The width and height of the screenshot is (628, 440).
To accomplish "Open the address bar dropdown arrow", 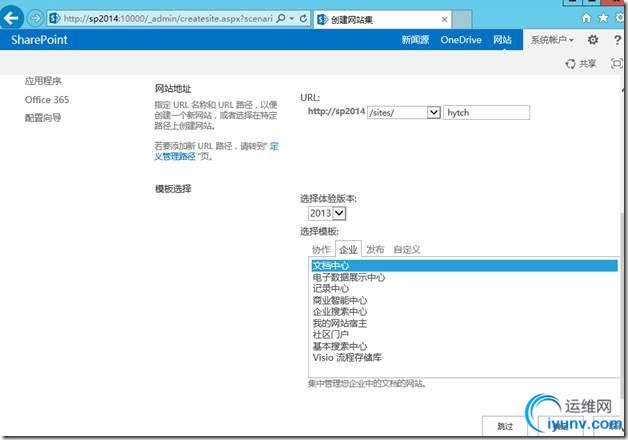I will pos(292,18).
